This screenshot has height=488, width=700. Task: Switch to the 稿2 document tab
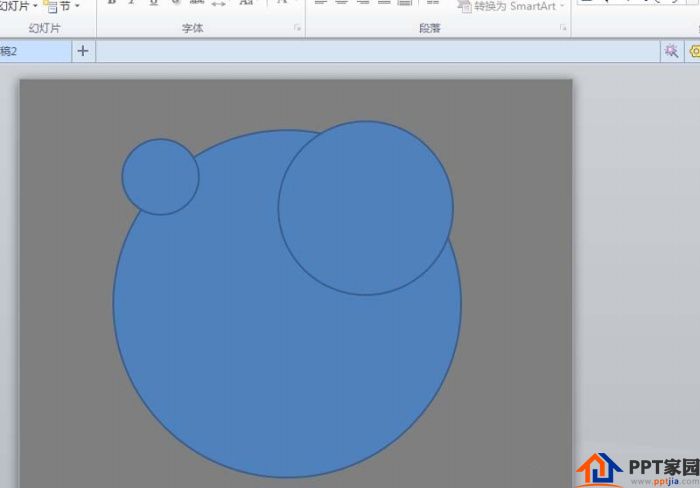coord(35,51)
